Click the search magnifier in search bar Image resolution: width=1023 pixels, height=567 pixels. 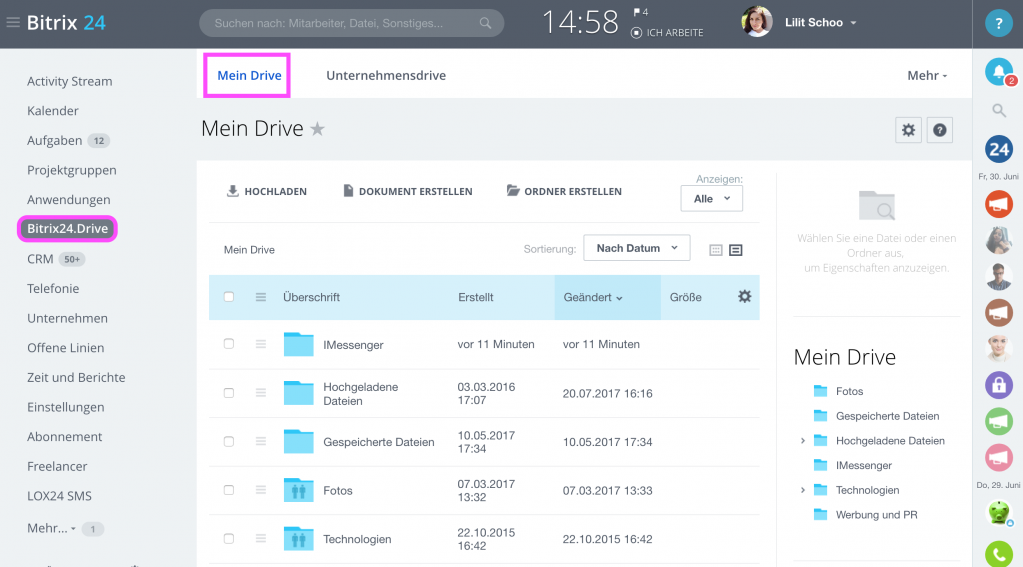[485, 23]
